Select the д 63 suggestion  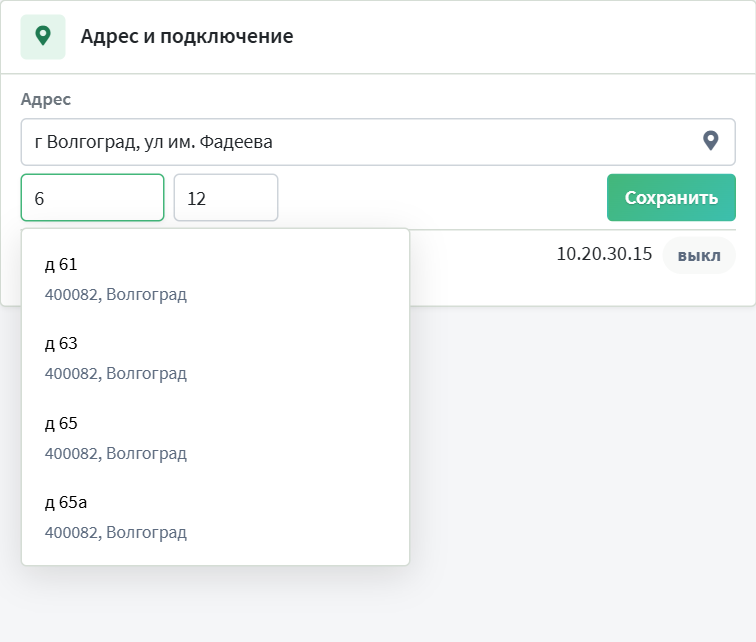pyautogui.click(x=216, y=358)
